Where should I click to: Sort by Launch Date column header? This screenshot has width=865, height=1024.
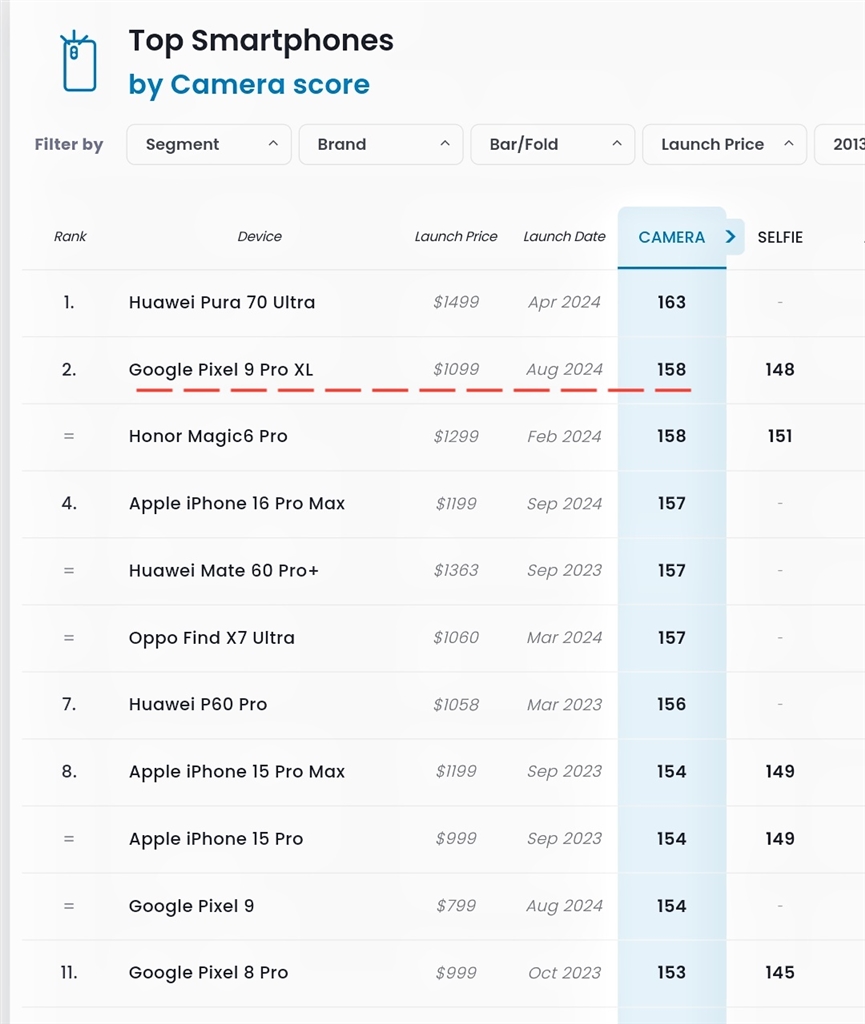pyautogui.click(x=564, y=237)
